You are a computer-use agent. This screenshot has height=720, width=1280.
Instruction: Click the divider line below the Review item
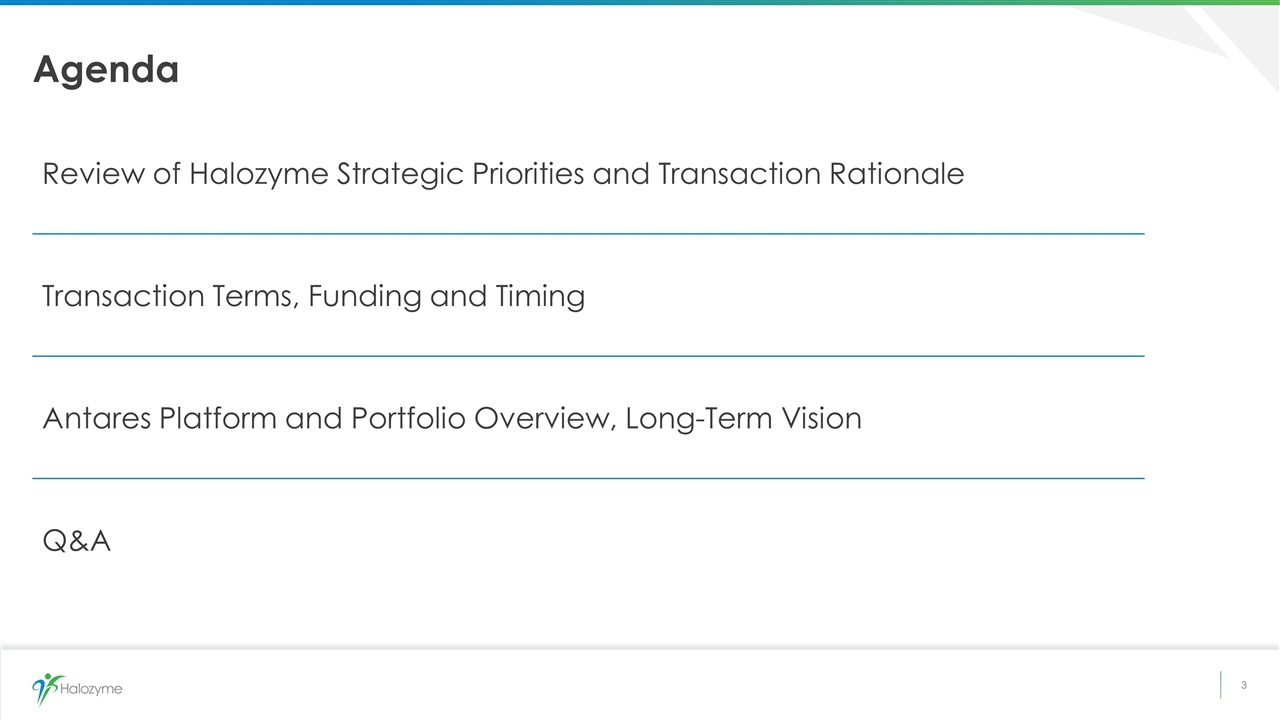click(588, 234)
